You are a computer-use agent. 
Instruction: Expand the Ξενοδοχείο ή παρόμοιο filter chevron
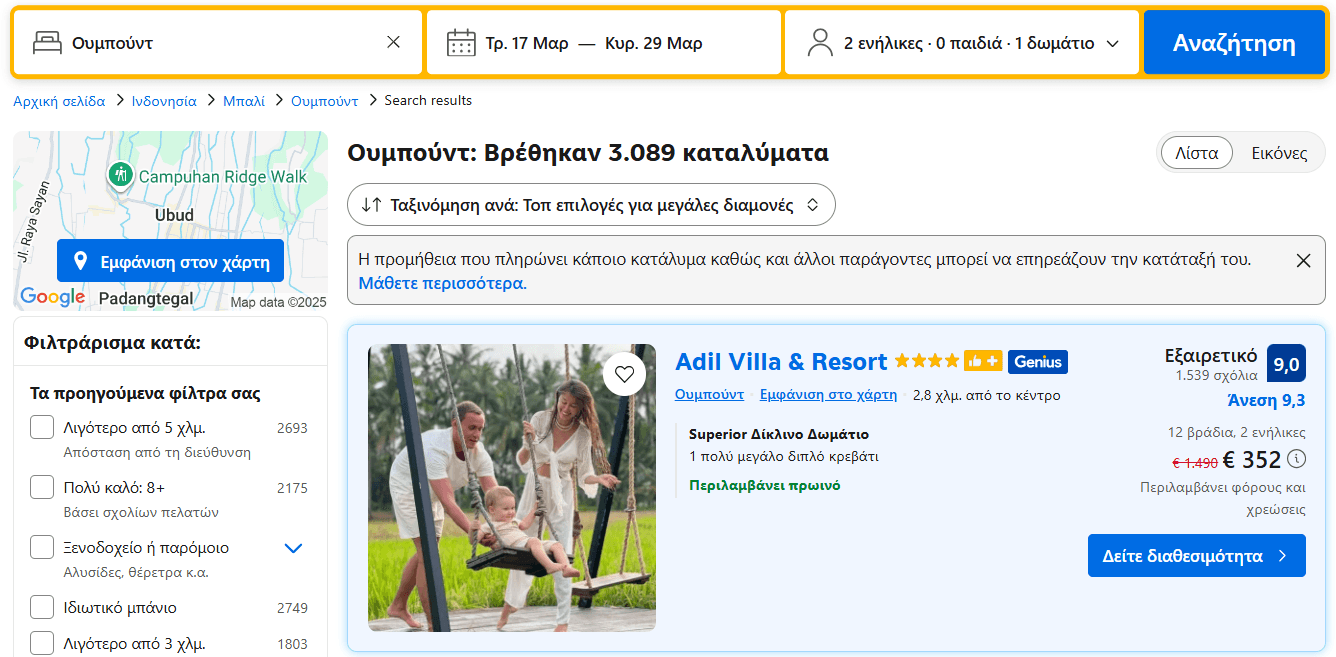pos(293,548)
